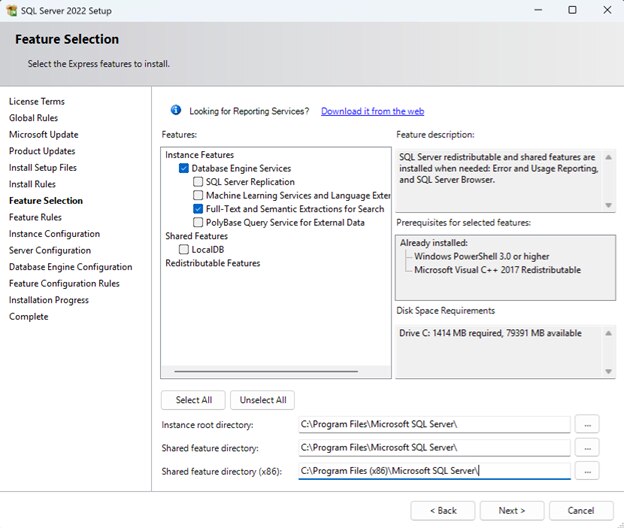Browse for Shared feature directory
The height and width of the screenshot is (528, 624).
[x=587, y=448]
